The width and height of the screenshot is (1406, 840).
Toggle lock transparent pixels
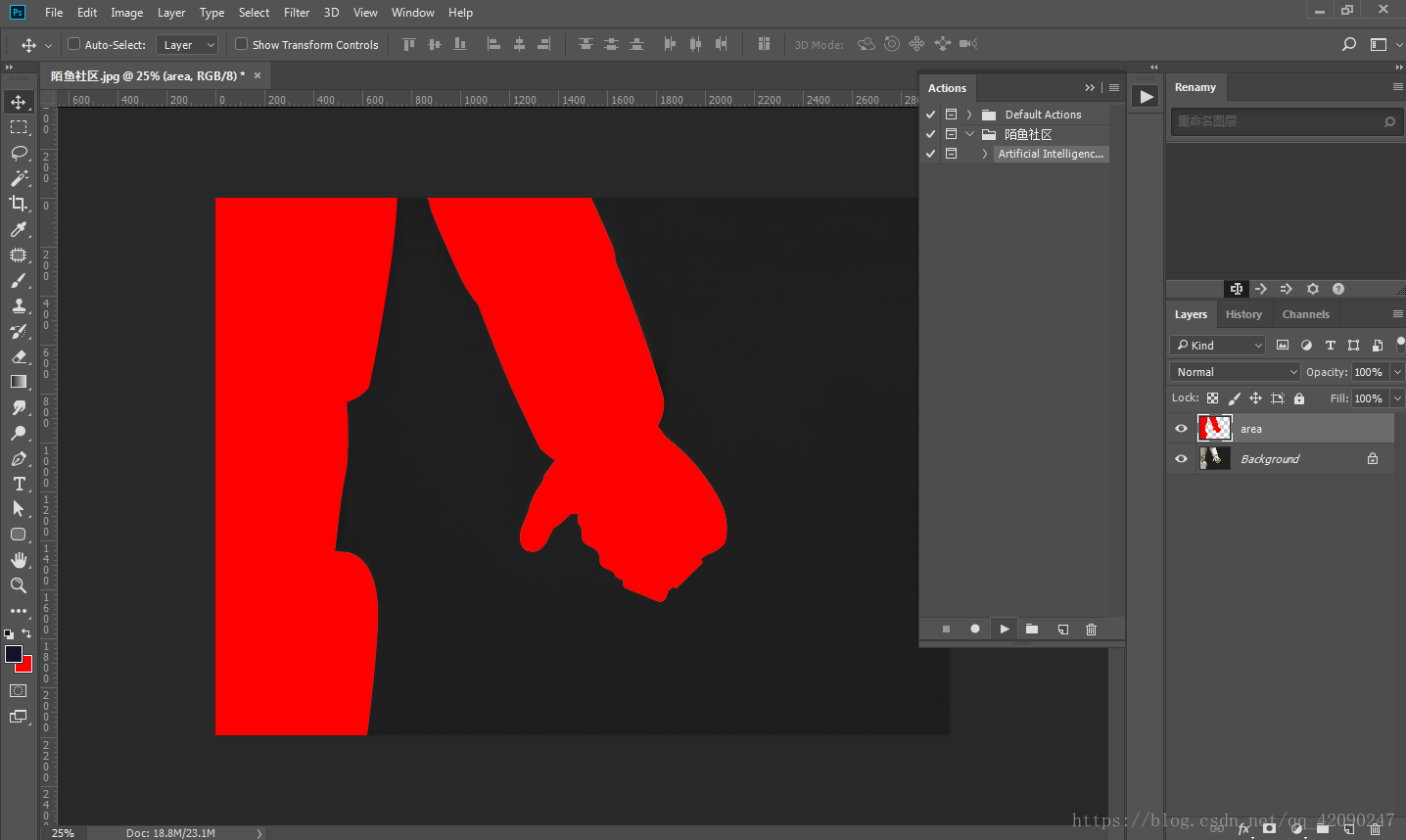coord(1213,398)
